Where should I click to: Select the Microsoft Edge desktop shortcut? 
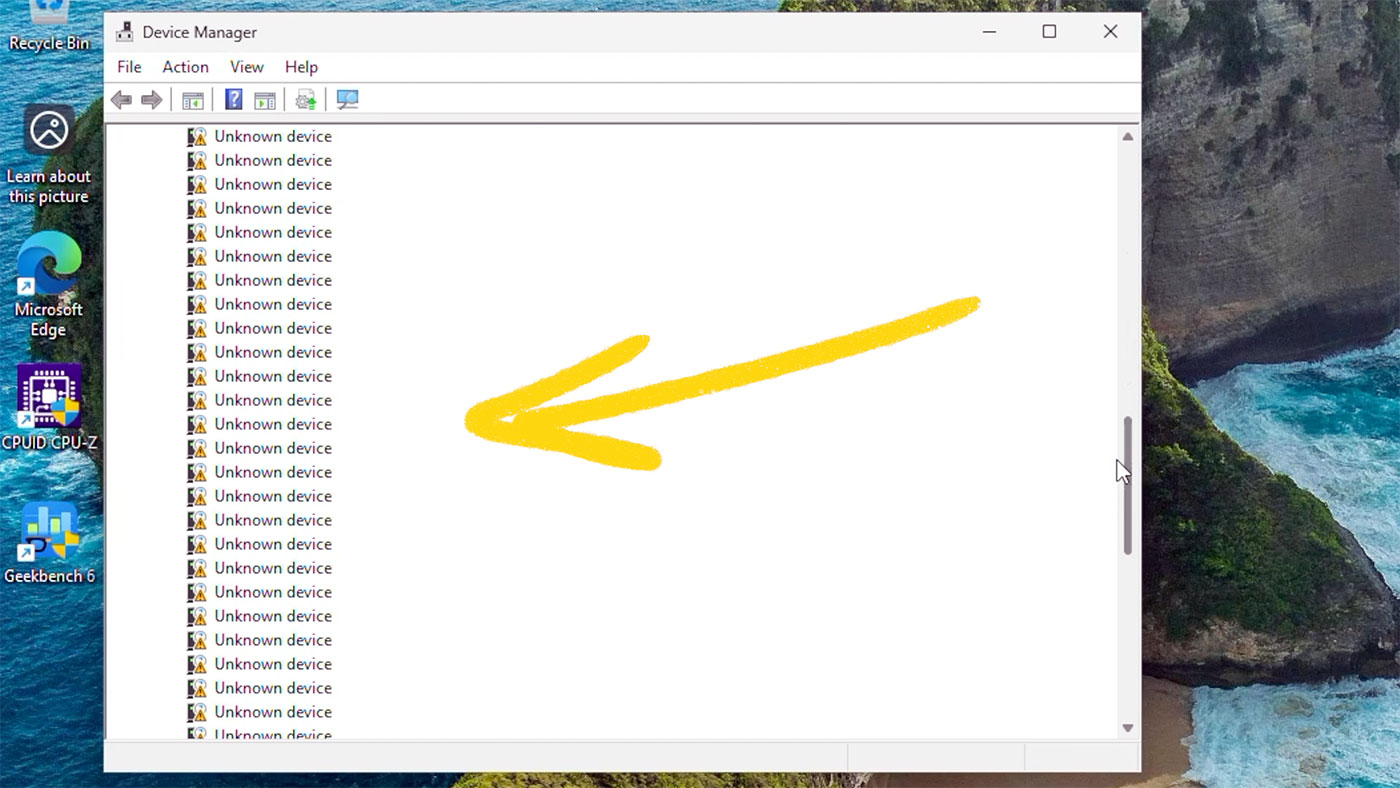tap(48, 285)
